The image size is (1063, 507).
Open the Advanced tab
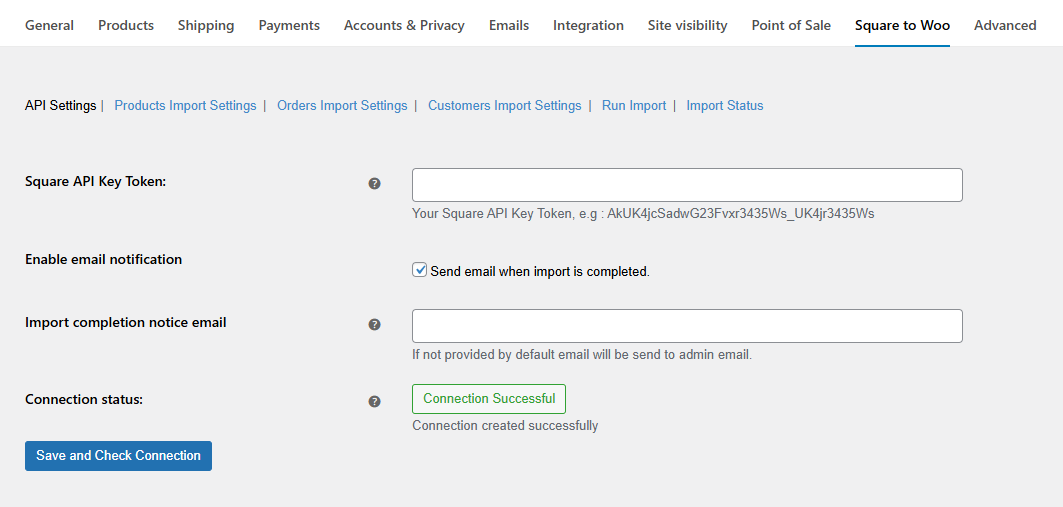(1005, 25)
